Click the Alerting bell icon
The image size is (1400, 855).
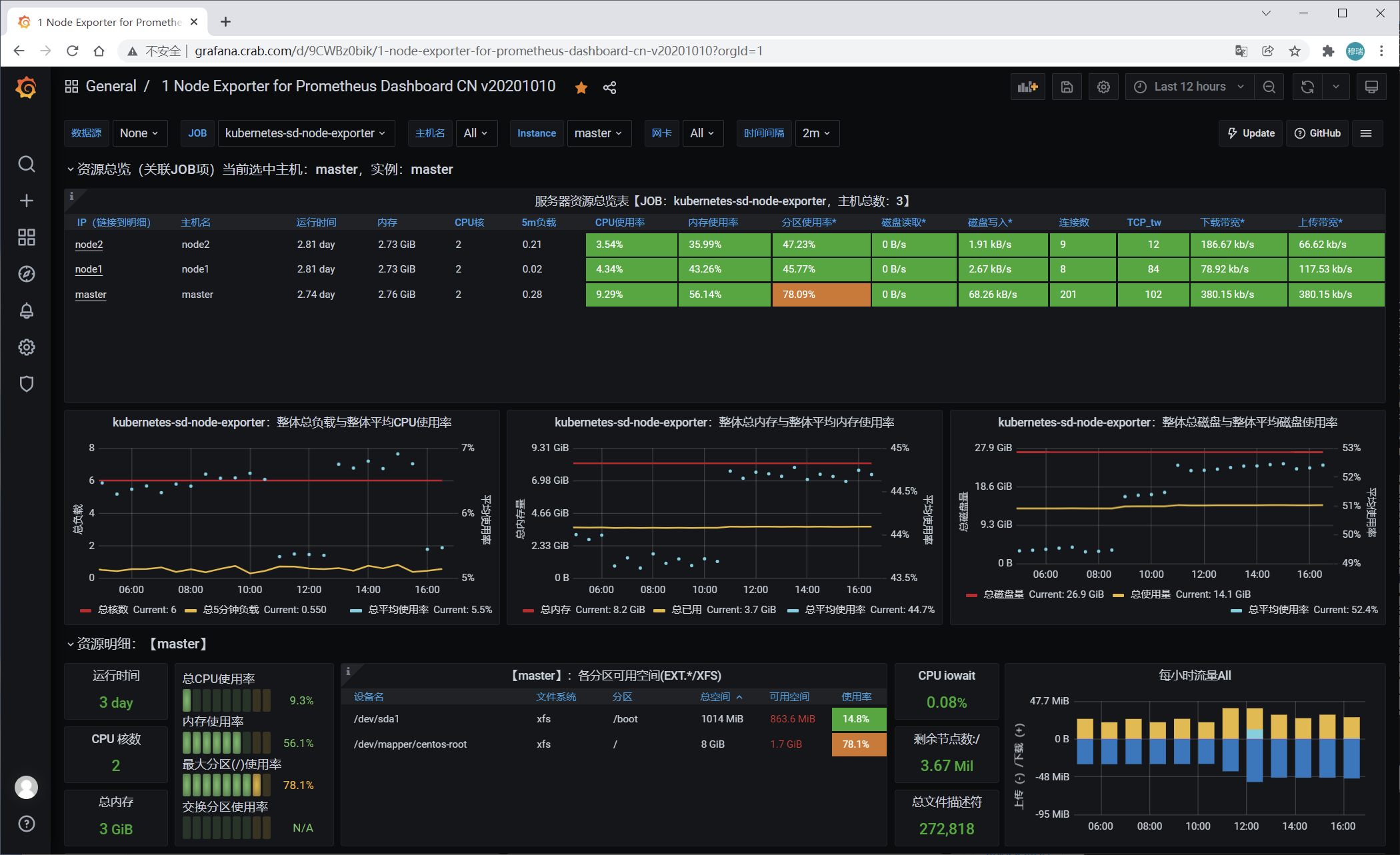click(x=26, y=311)
